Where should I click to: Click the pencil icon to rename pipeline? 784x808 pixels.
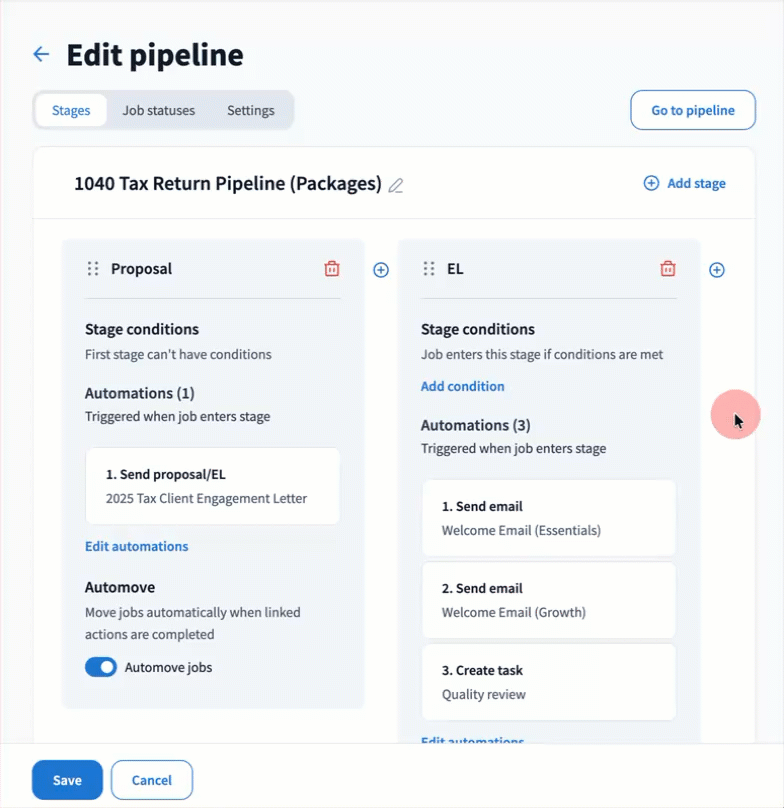pyautogui.click(x=396, y=185)
